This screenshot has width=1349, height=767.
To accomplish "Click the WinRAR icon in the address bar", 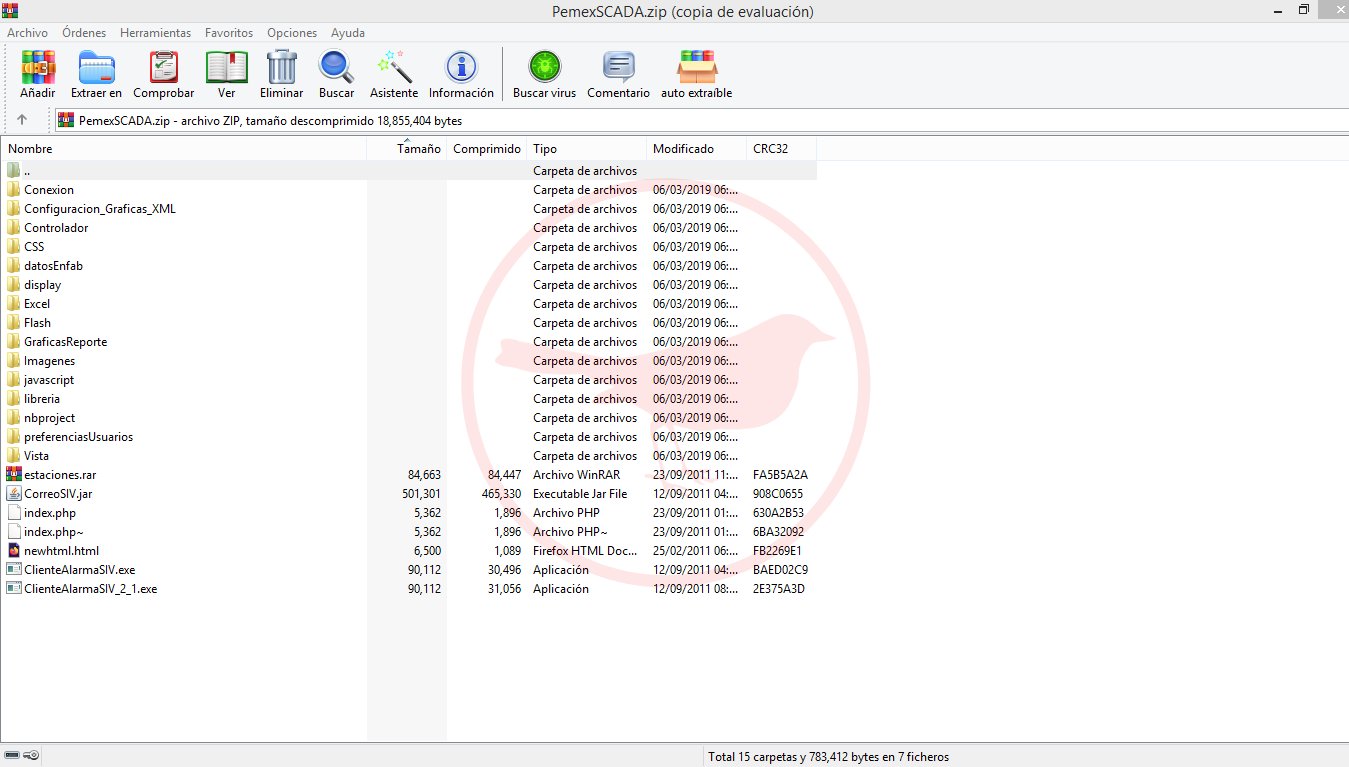I will (x=66, y=120).
